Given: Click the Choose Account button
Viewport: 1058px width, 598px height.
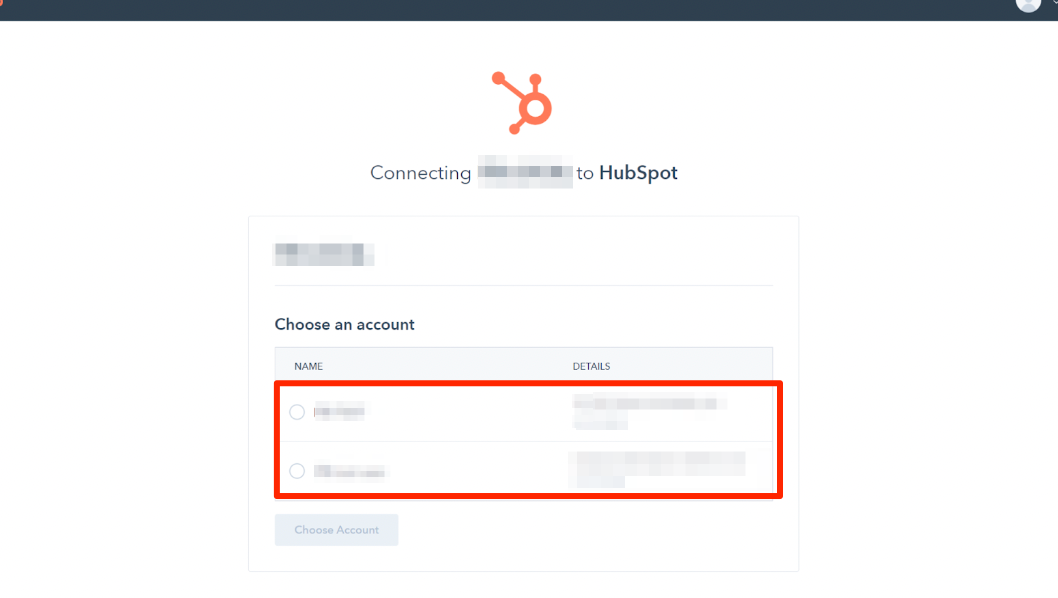Looking at the screenshot, I should coord(336,530).
